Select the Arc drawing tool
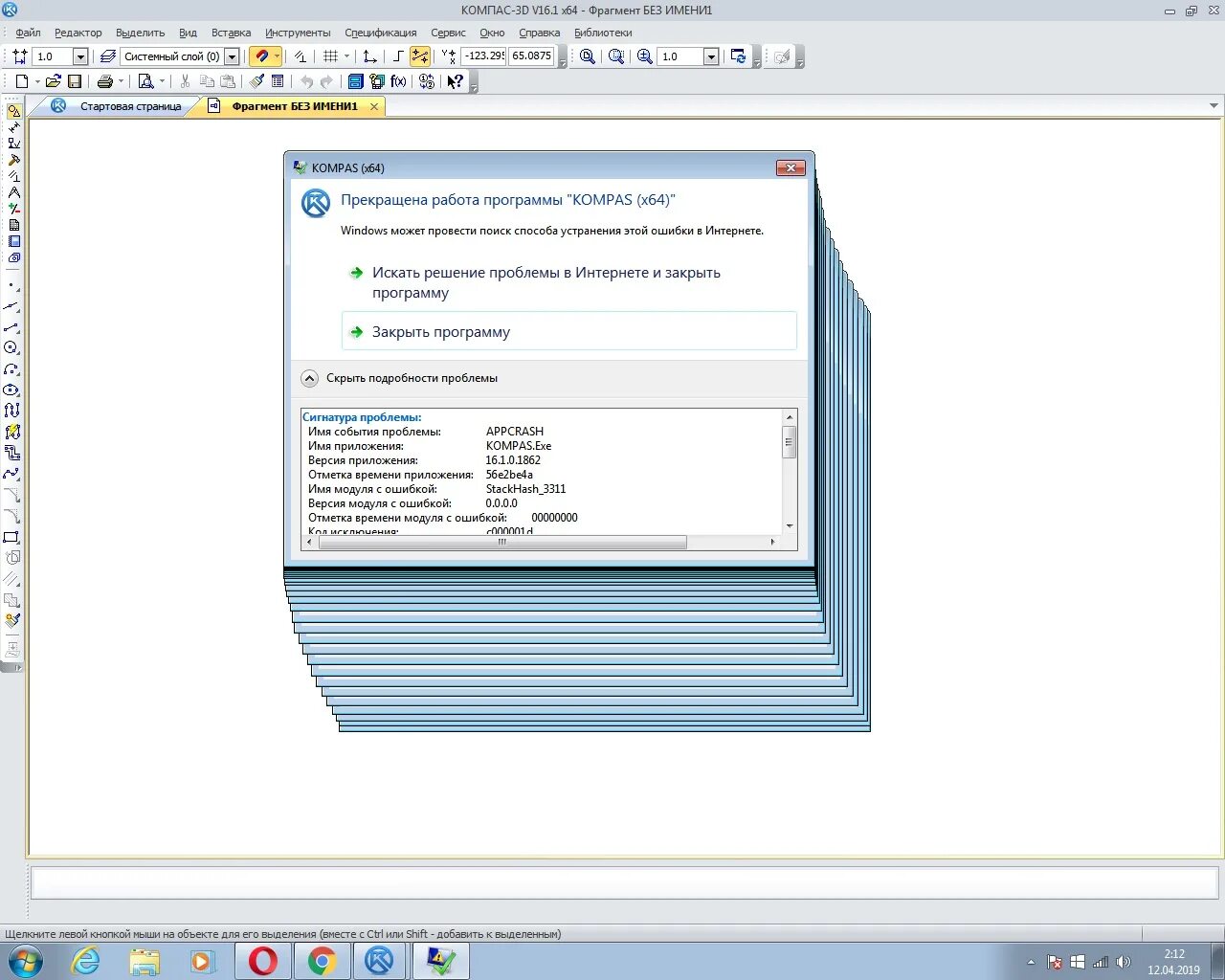The height and width of the screenshot is (980, 1225). coord(11,369)
